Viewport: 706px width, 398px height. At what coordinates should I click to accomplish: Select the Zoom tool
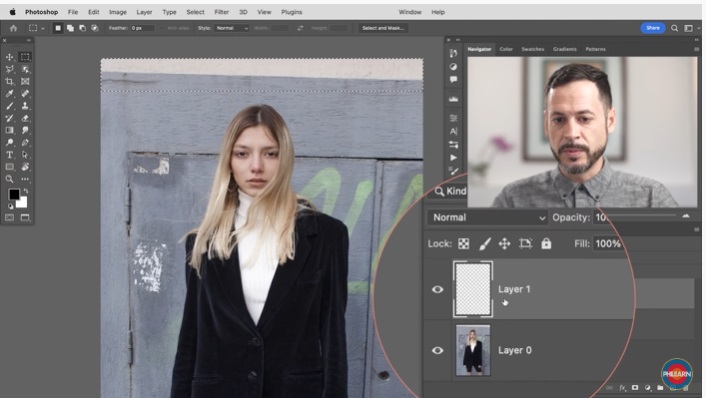(9, 179)
